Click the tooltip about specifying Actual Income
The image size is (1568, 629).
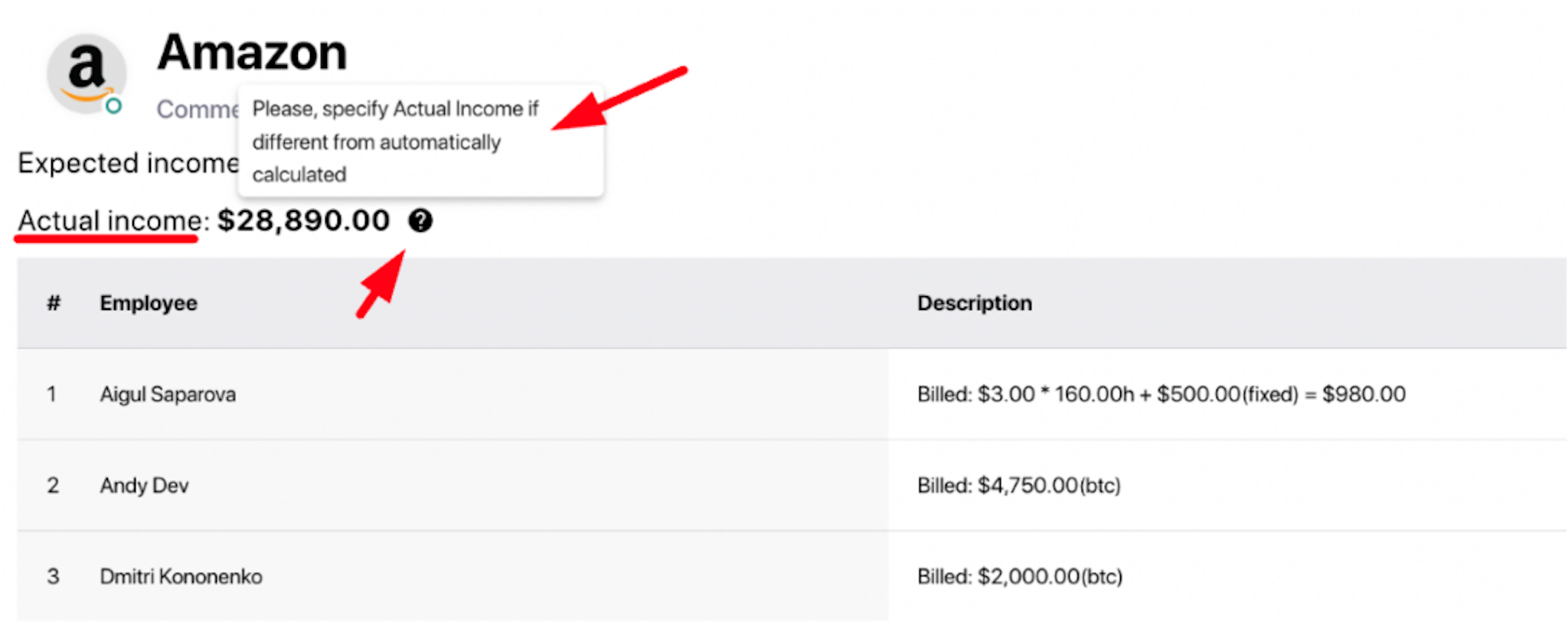[420, 141]
